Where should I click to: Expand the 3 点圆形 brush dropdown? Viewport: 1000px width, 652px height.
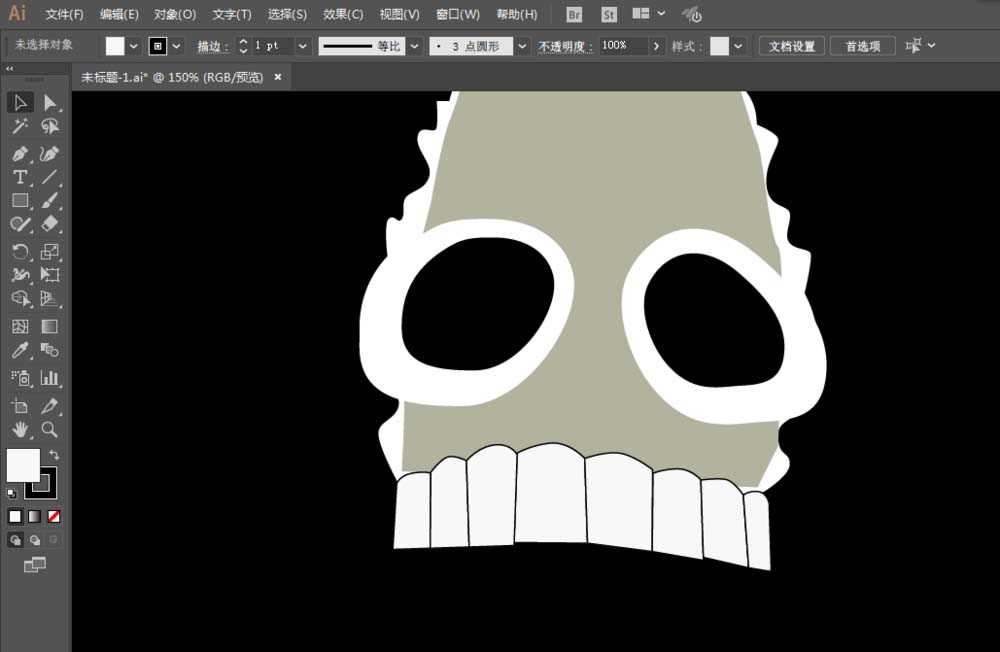[522, 46]
